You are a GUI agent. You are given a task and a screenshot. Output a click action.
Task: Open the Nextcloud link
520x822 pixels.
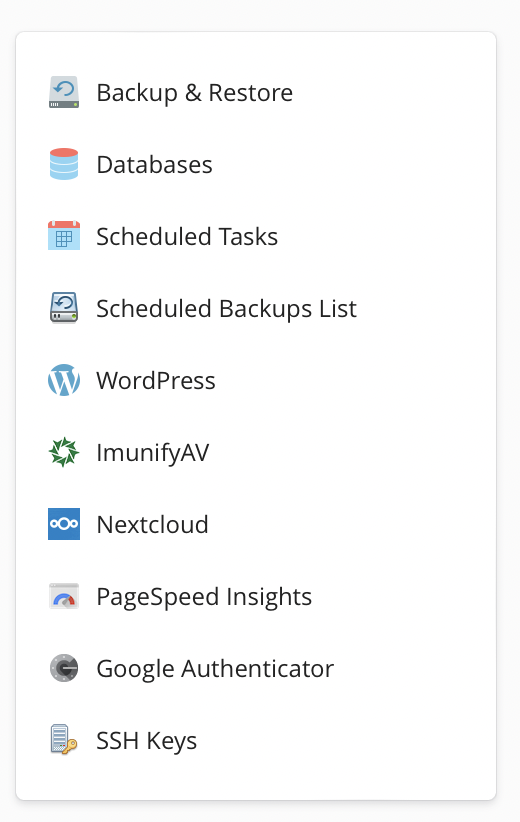coord(153,525)
